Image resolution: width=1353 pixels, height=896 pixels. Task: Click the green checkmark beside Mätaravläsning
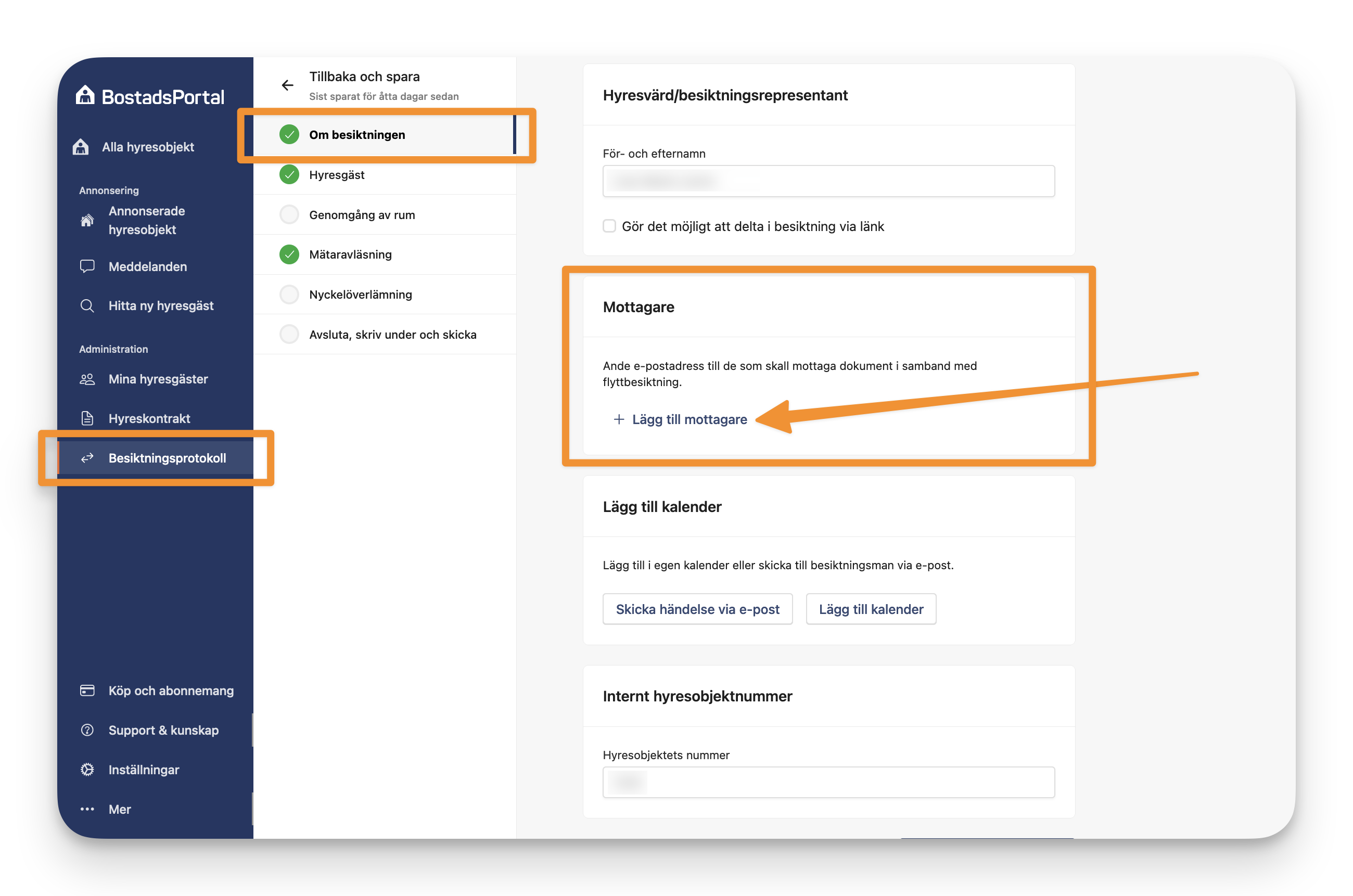coord(289,254)
